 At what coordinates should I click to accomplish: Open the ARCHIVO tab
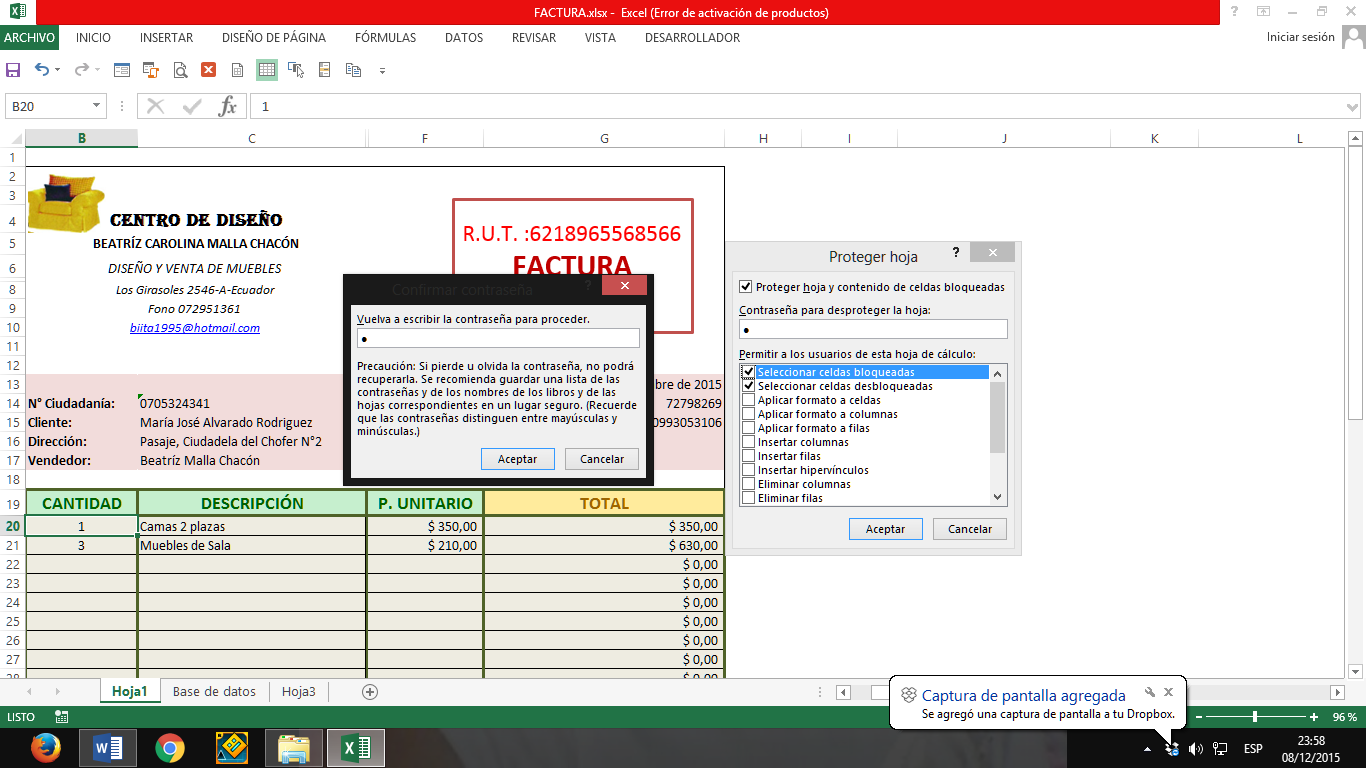(x=29, y=38)
